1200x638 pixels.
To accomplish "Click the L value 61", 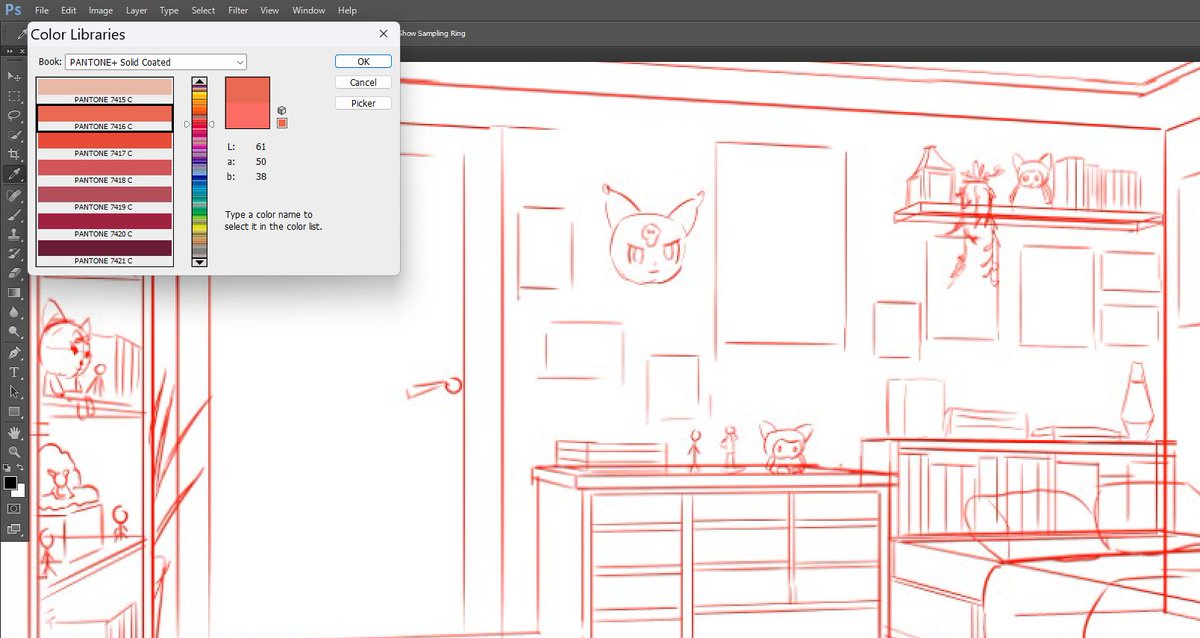I will (x=260, y=147).
